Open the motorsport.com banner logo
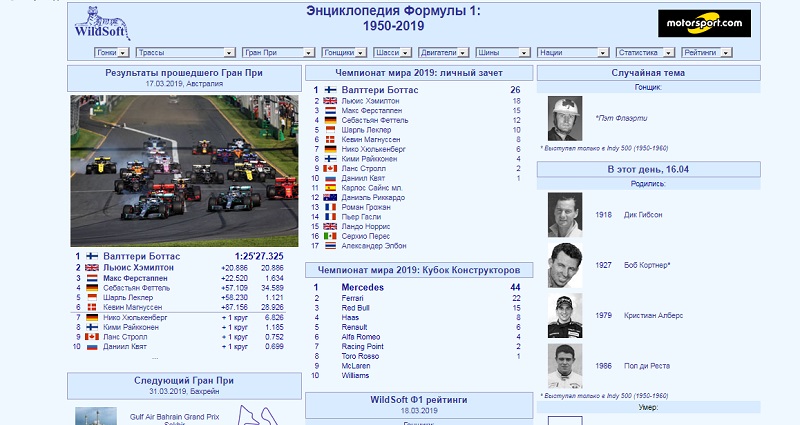800x425 pixels. tap(704, 23)
